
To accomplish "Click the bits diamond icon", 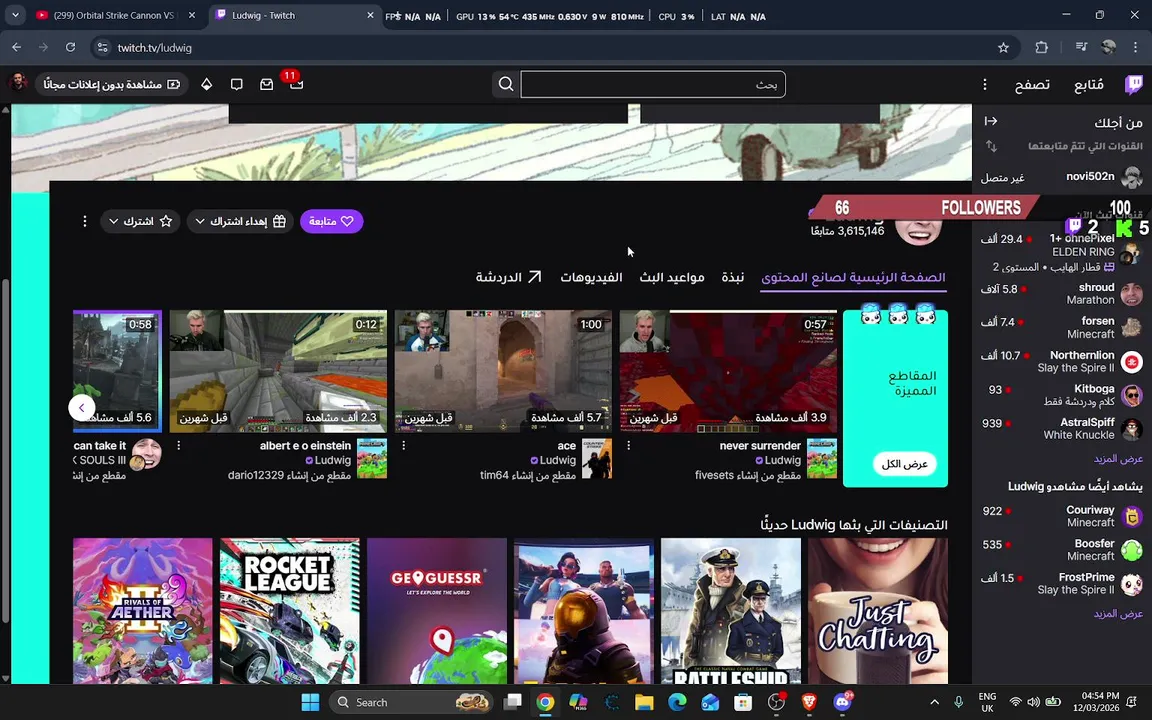I will [206, 84].
